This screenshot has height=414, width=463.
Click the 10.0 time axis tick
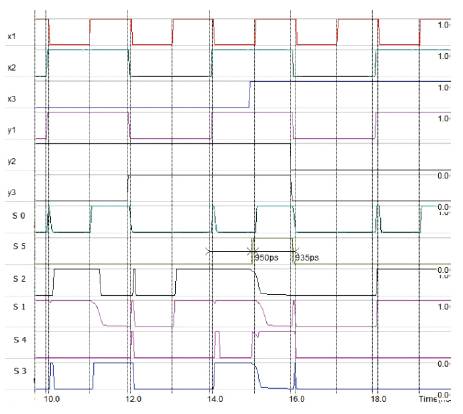[x=52, y=399]
